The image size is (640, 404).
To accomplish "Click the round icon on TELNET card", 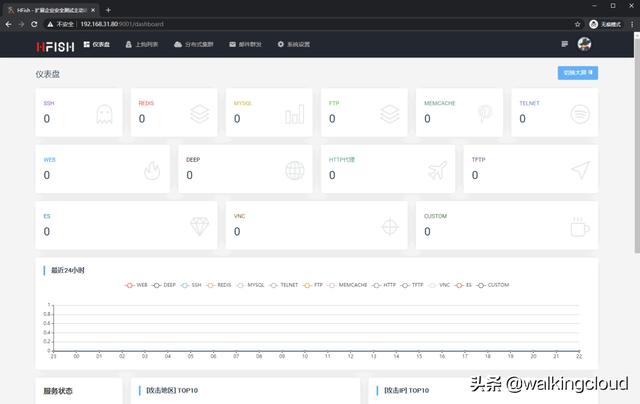I will point(580,114).
